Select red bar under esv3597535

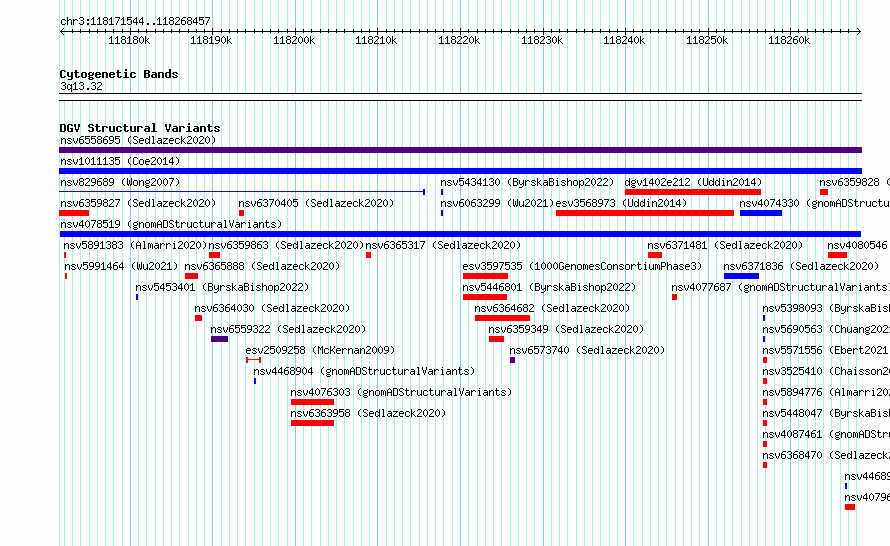[x=485, y=276]
